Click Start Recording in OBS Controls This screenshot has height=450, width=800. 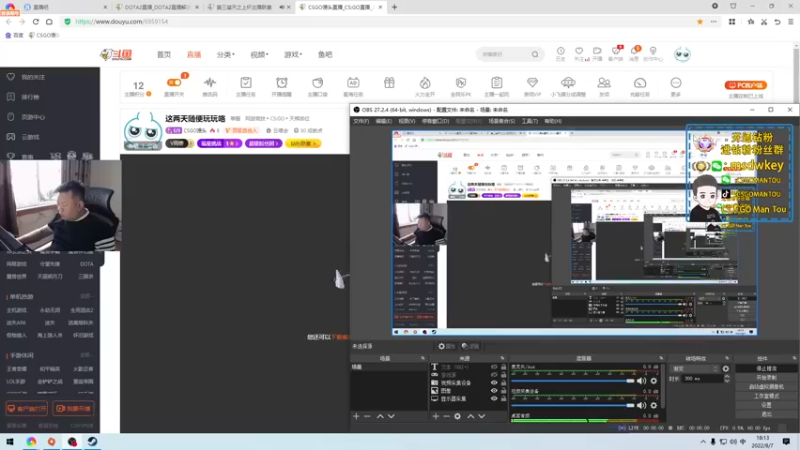point(766,378)
